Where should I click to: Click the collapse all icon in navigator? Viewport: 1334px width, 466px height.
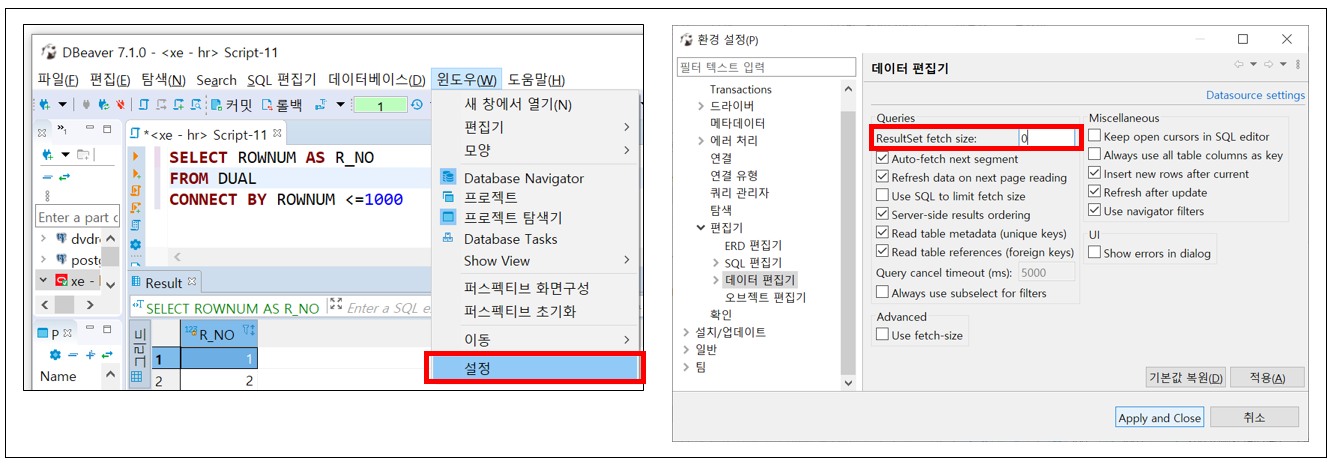click(46, 176)
